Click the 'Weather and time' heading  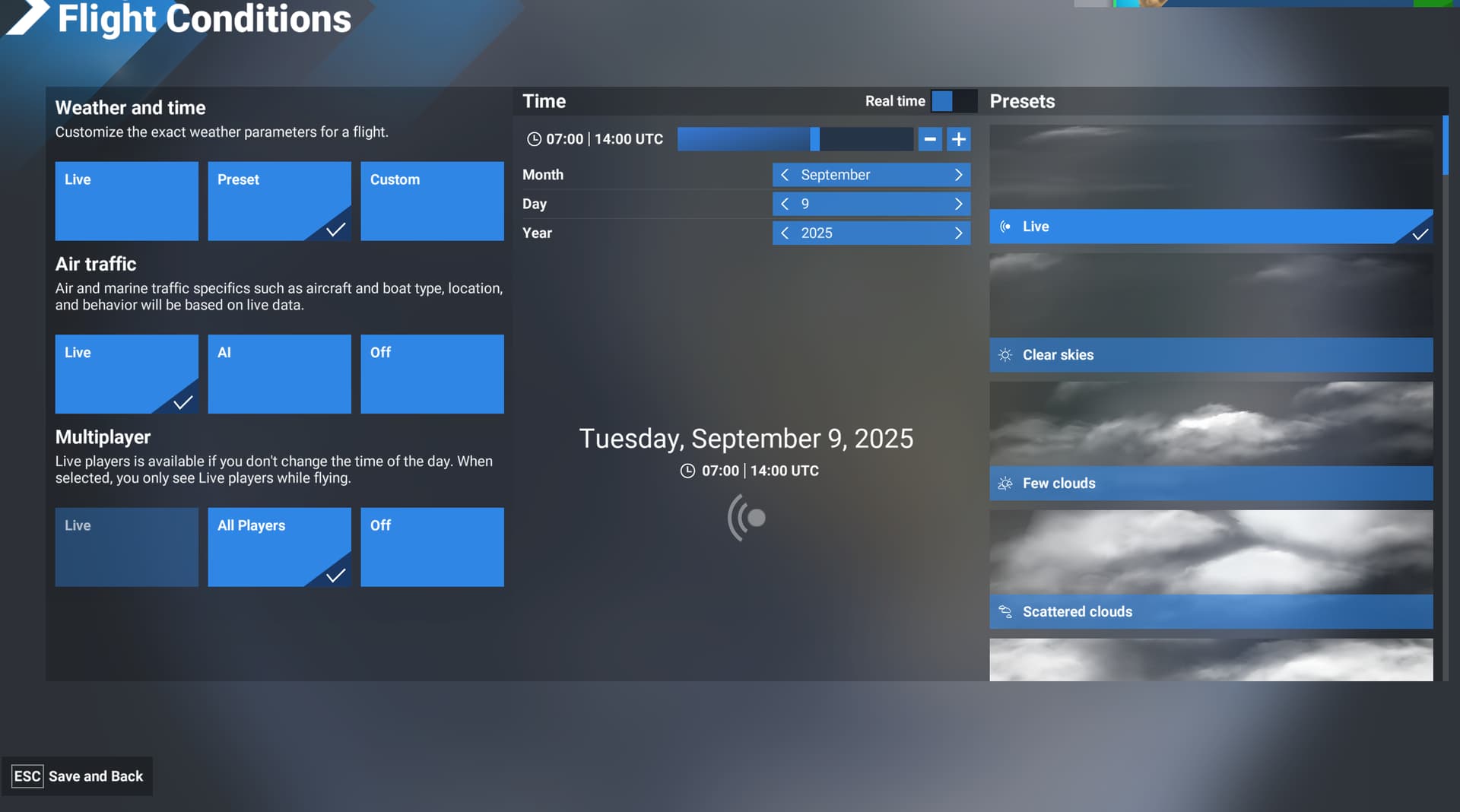130,107
